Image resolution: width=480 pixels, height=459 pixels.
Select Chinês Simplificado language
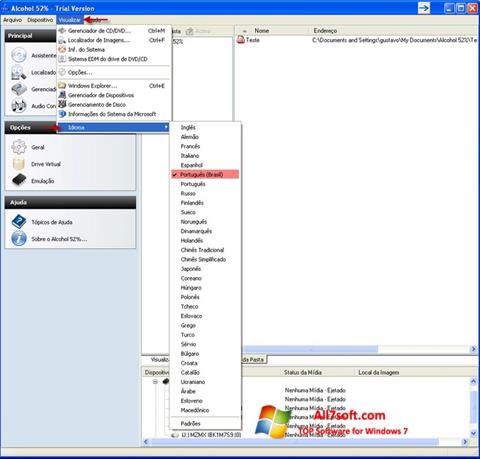pyautogui.click(x=205, y=259)
